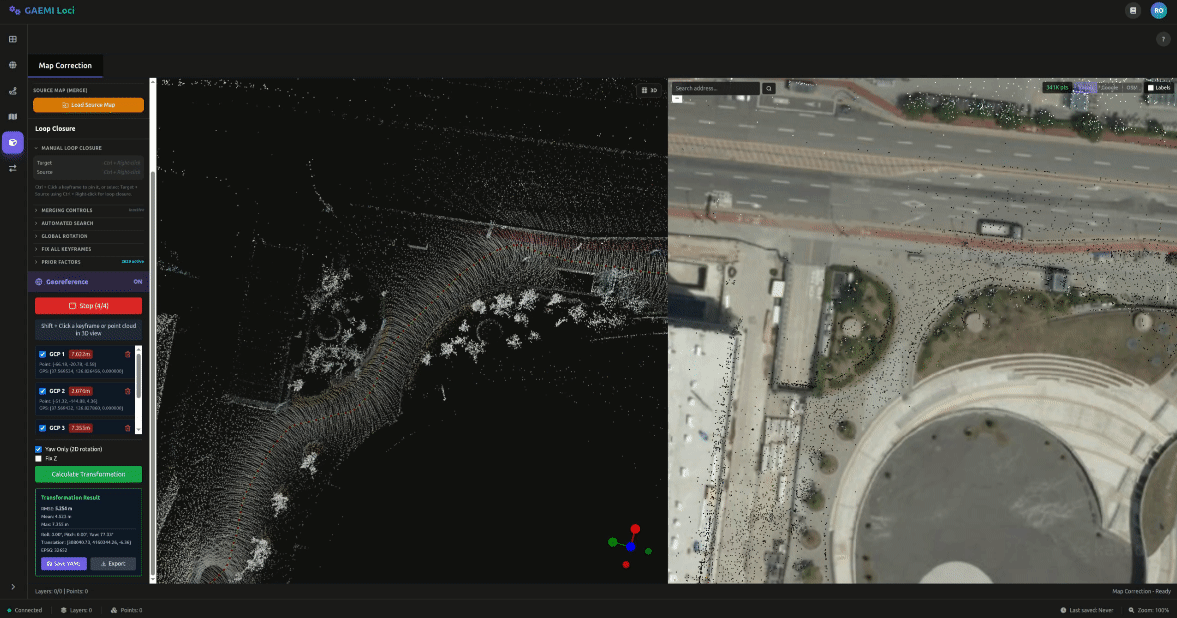This screenshot has width=1177, height=618.
Task: Expand the Prior Factors section
Action: pyautogui.click(x=61, y=261)
